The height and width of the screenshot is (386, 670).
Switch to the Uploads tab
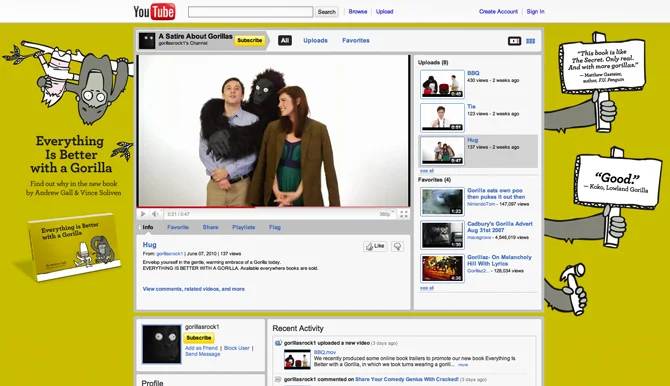(315, 41)
